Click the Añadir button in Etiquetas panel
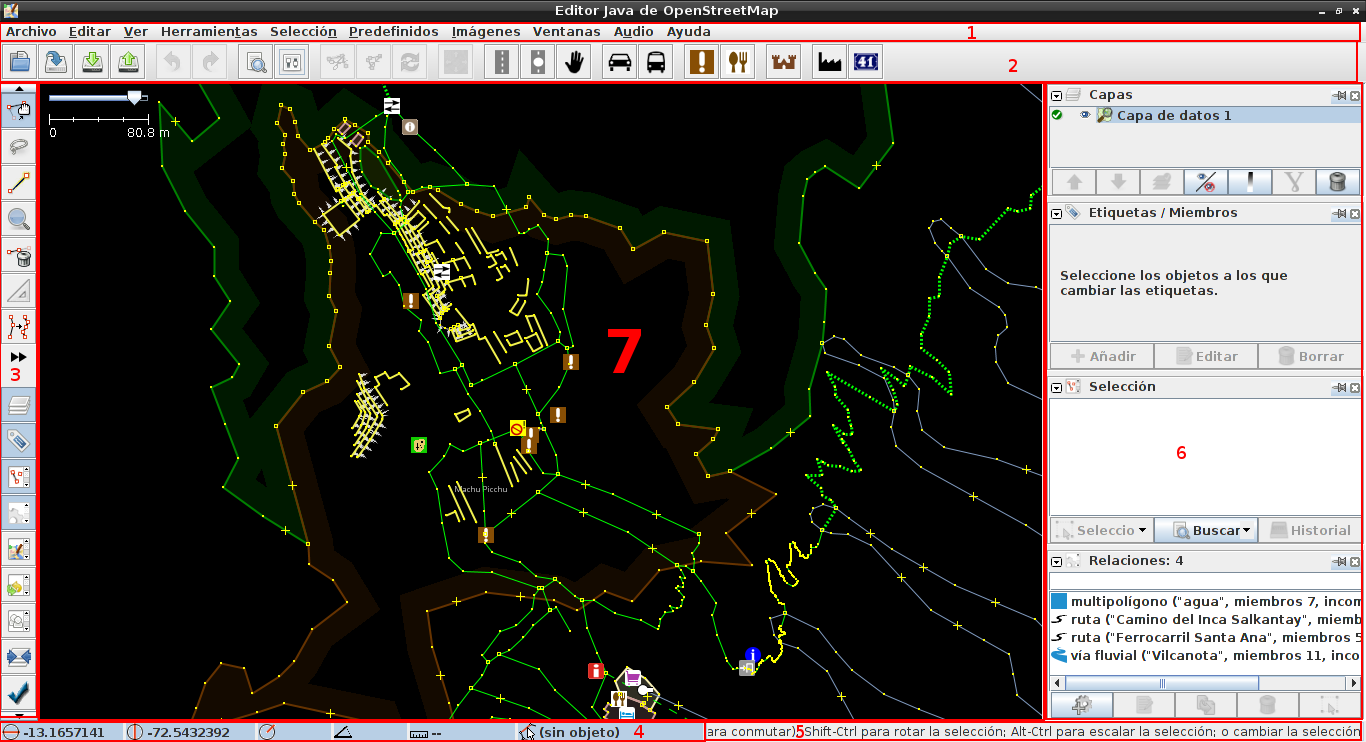Viewport: 1366px width, 742px height. [x=1101, y=356]
